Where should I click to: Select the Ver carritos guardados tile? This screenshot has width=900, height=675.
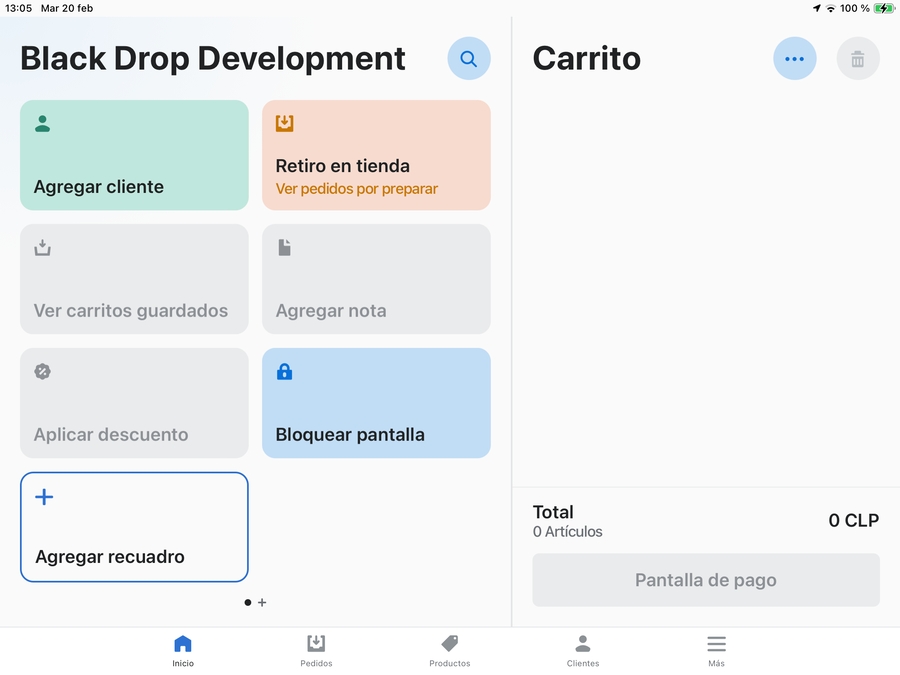[134, 279]
